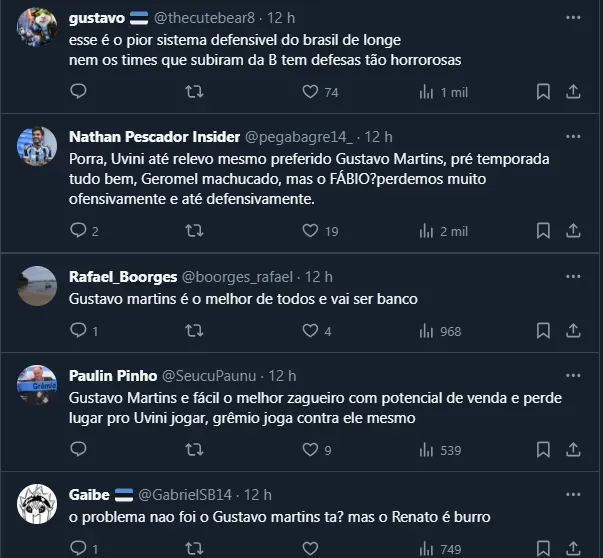Like gustavo's tweet with 74 likes
The height and width of the screenshot is (558, 603).
(310, 92)
